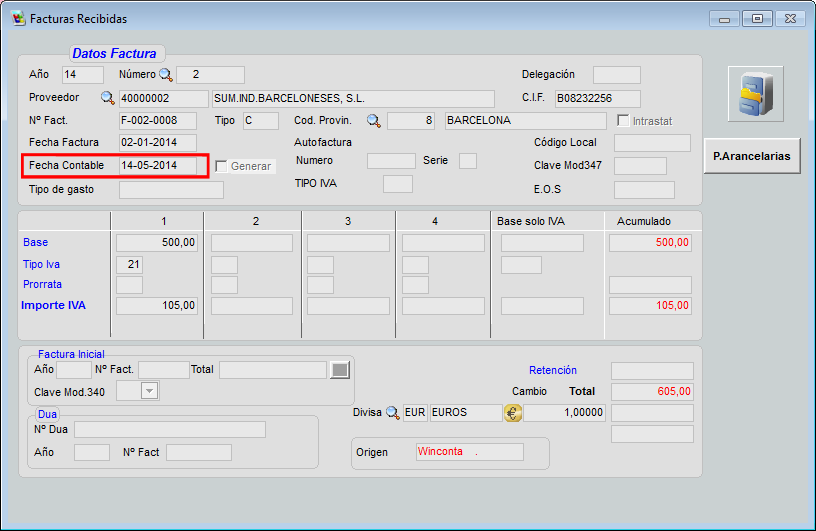Click the Facturas Recibidas window icon
The image size is (816, 531).
(x=18, y=19)
